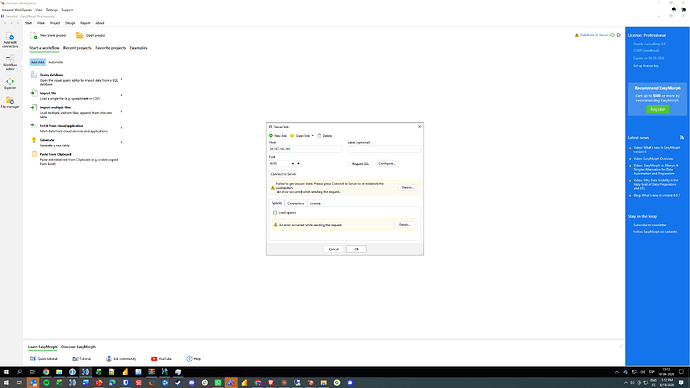Click the search icon in inner taskbar
The height and width of the screenshot is (388, 690).
pos(19,372)
